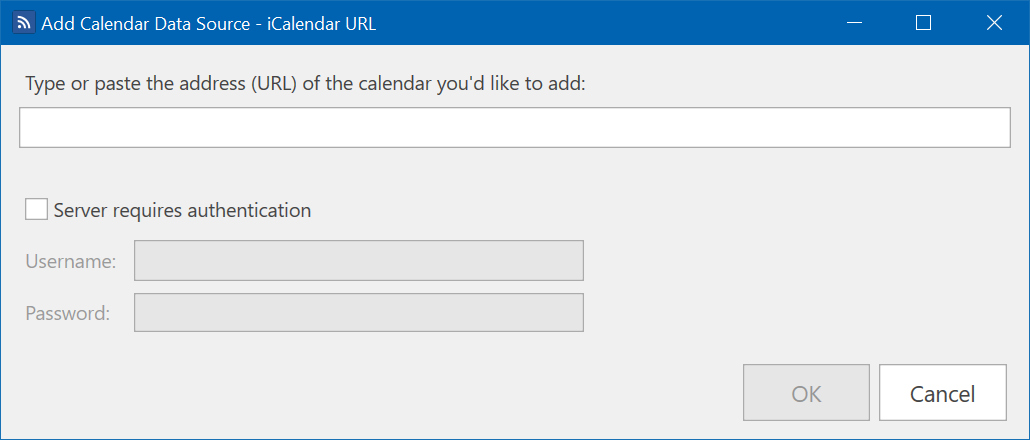Click the "Username:" label
Viewport: 1030px width, 440px height.
[x=71, y=262]
